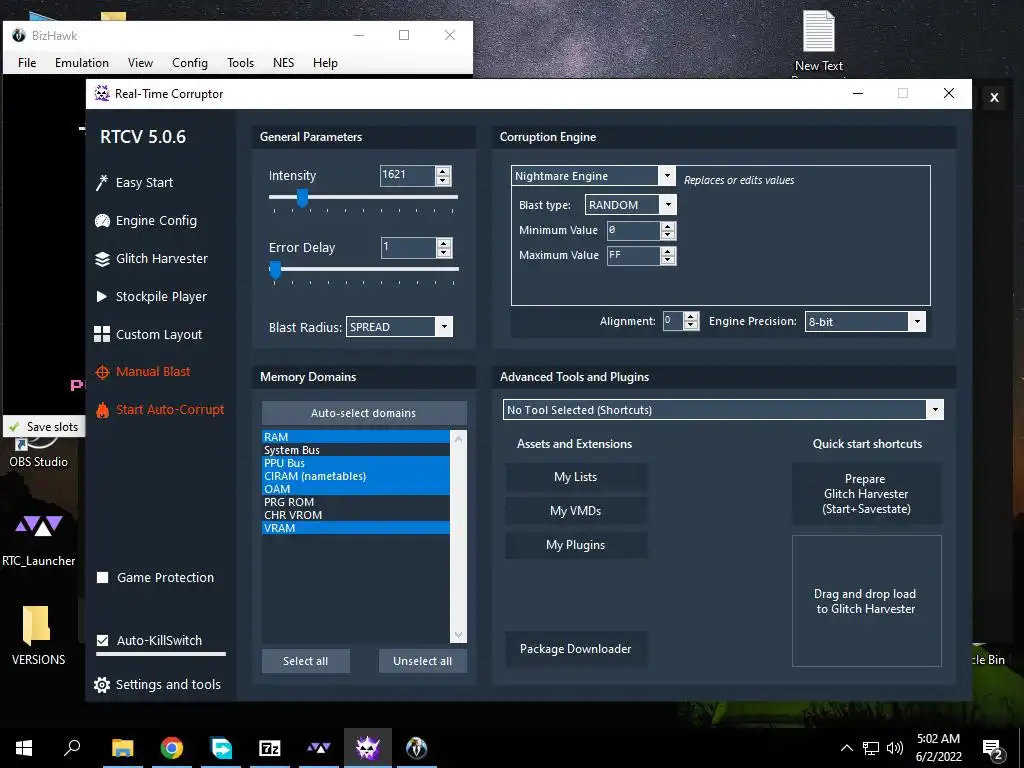Deselect VRAM memory domain
The image size is (1024, 768).
pyautogui.click(x=356, y=528)
